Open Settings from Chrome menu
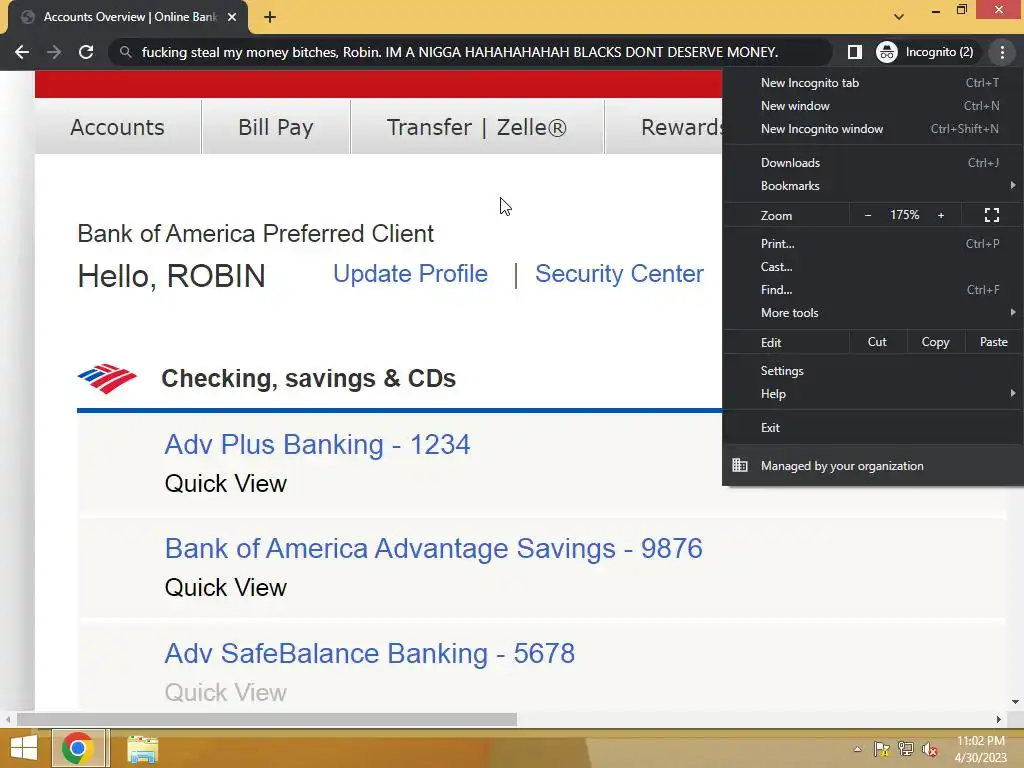The height and width of the screenshot is (768, 1024). (x=873, y=371)
